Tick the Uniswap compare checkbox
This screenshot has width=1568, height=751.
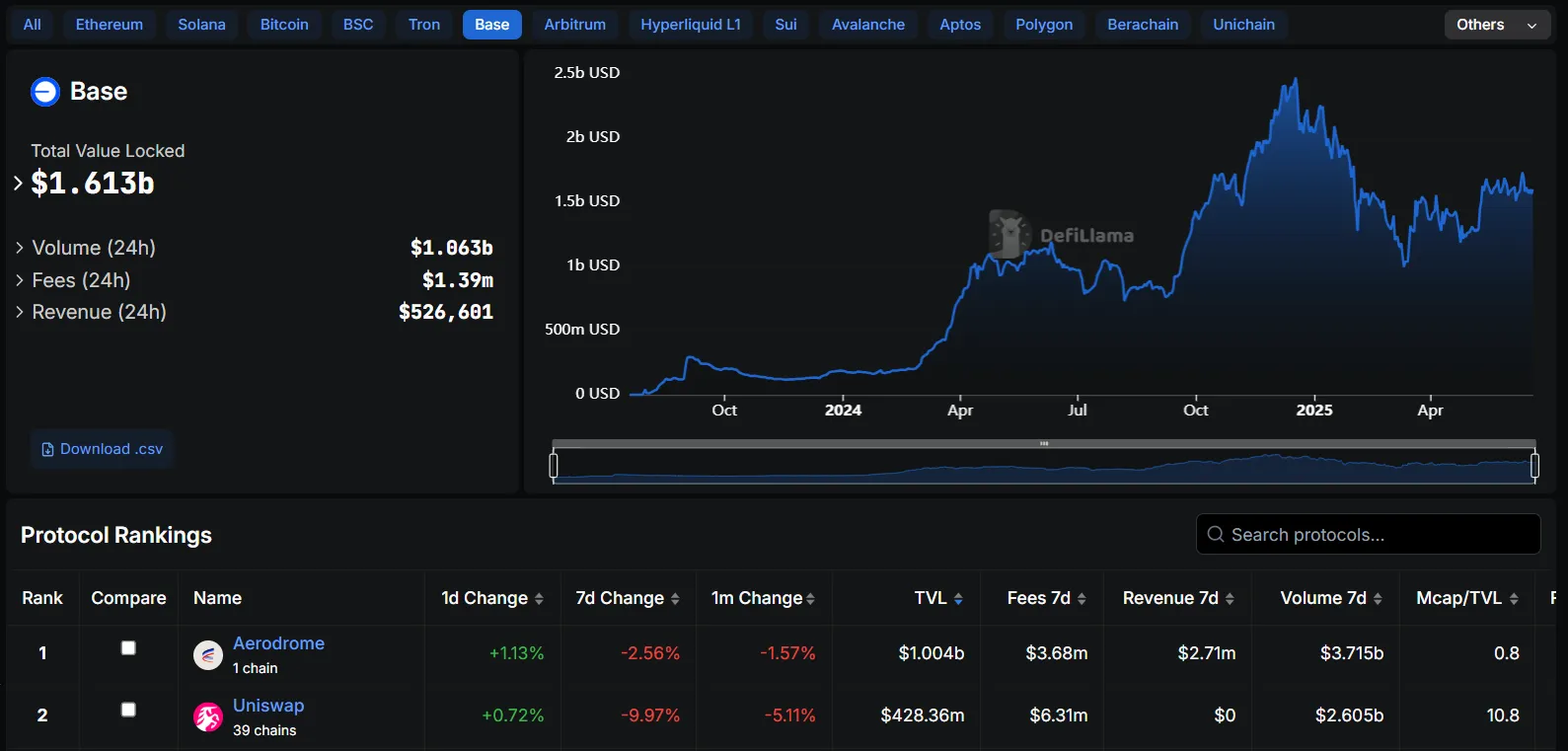click(x=128, y=710)
